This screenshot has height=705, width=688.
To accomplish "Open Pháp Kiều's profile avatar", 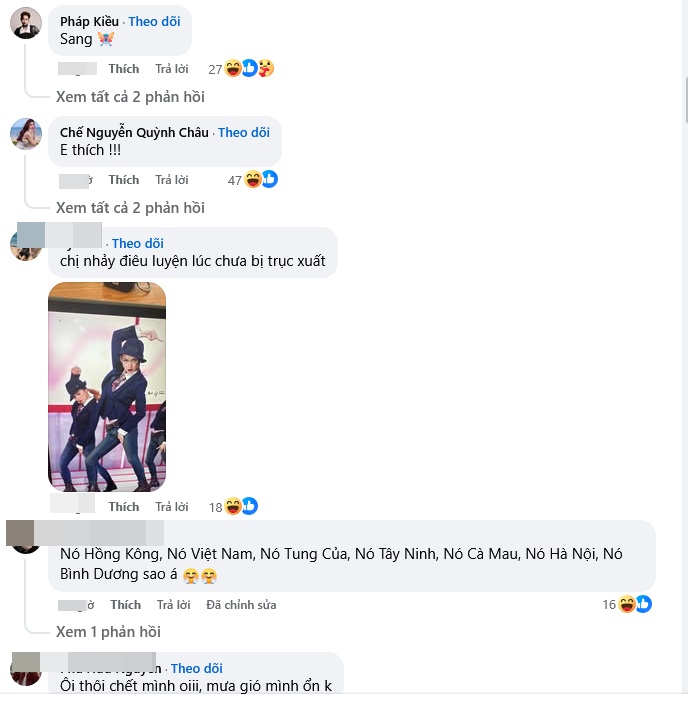I will click(26, 23).
